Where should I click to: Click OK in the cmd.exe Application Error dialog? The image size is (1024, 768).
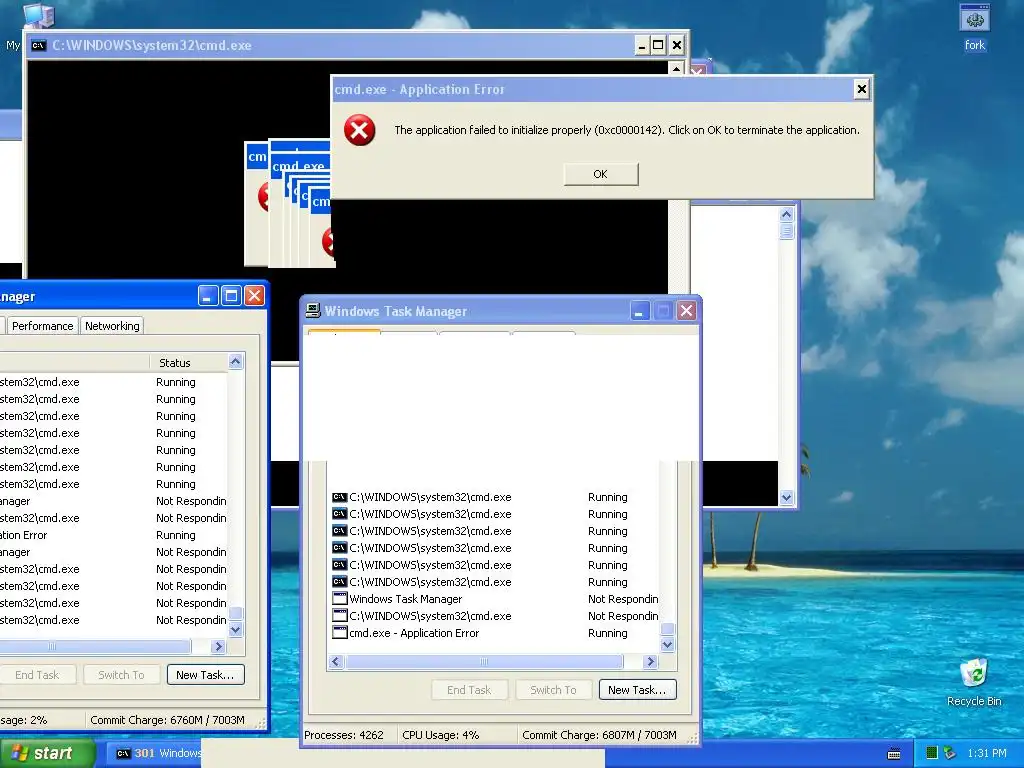click(600, 174)
